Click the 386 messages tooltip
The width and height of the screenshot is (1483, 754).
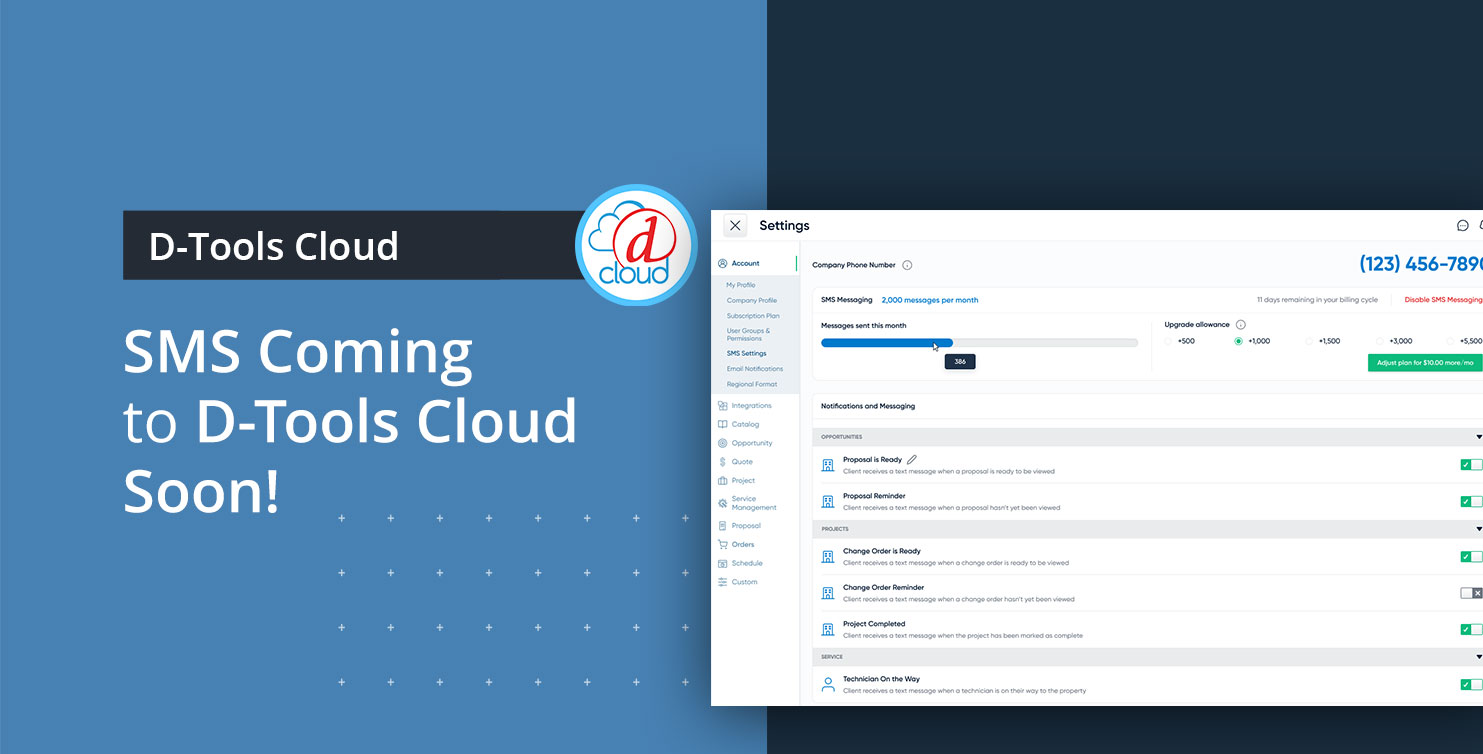point(960,362)
